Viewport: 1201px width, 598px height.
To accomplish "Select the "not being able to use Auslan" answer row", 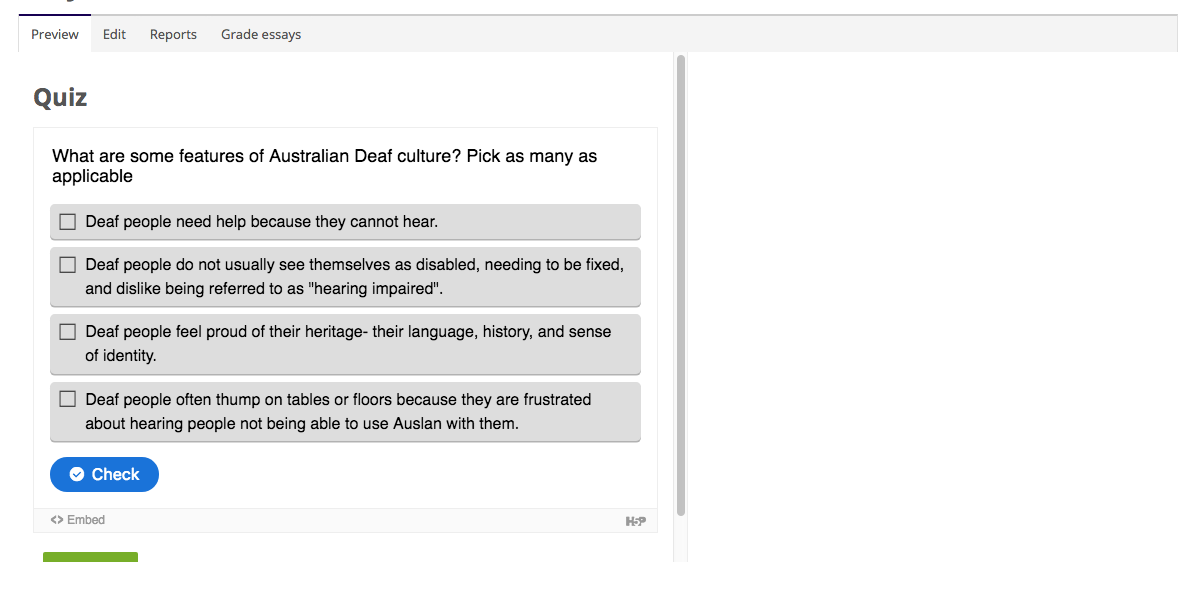I will point(345,411).
